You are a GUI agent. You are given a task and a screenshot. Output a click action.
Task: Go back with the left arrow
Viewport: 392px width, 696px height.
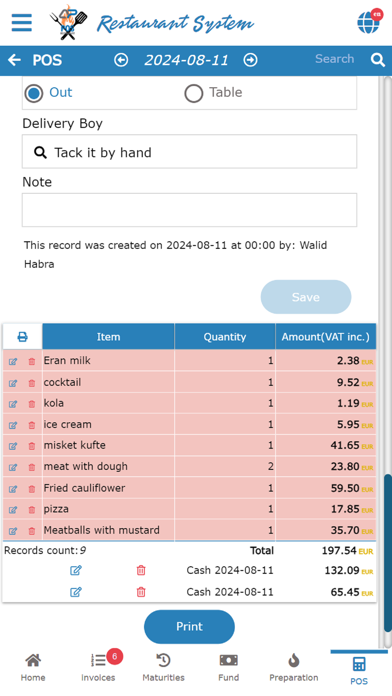pyautogui.click(x=14, y=60)
